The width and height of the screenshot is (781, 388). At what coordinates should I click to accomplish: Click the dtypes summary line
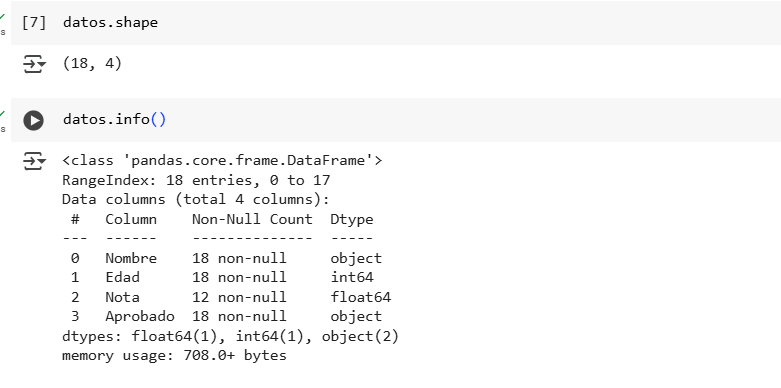[231, 336]
